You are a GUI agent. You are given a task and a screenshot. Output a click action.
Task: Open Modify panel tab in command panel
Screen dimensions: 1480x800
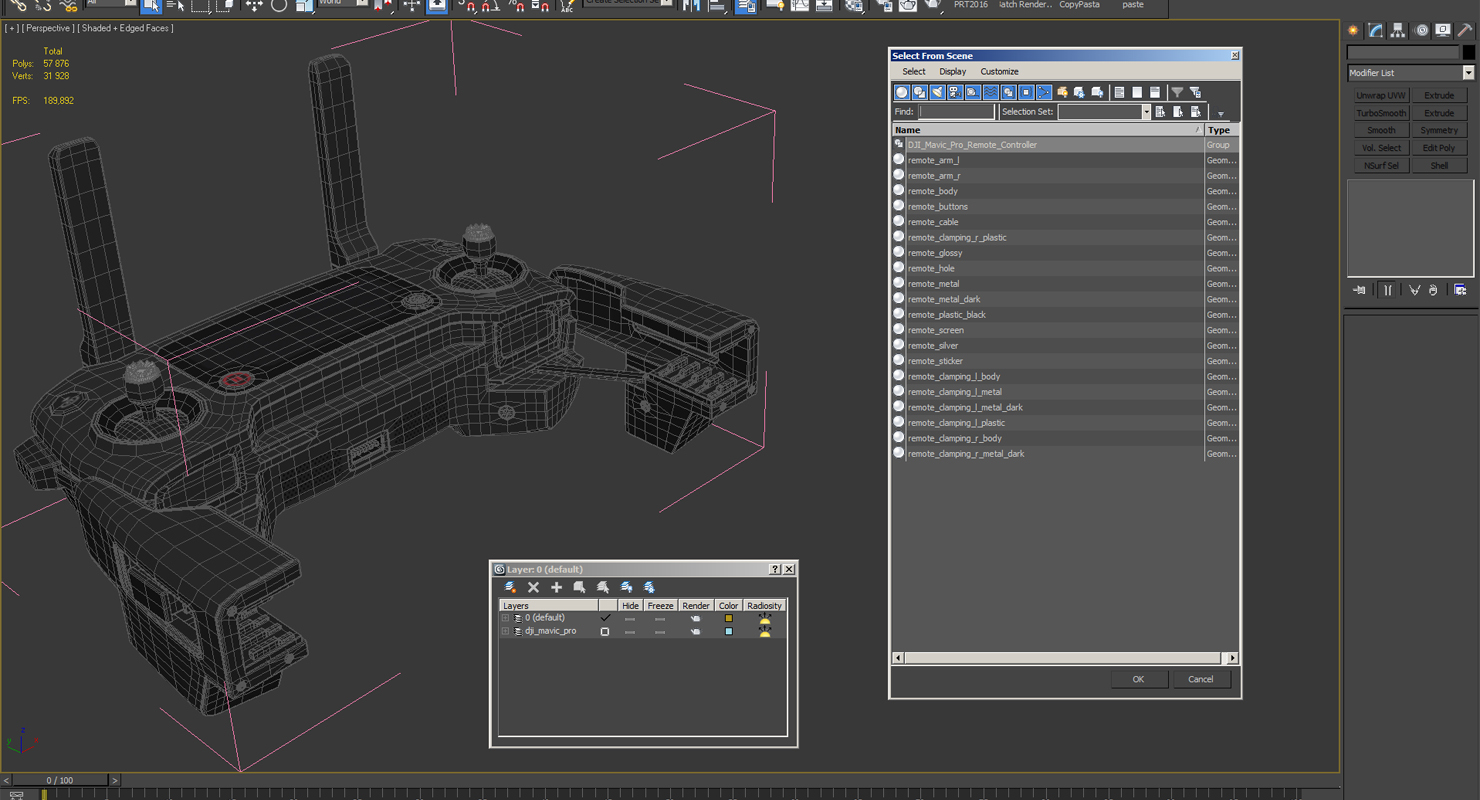click(x=1376, y=31)
